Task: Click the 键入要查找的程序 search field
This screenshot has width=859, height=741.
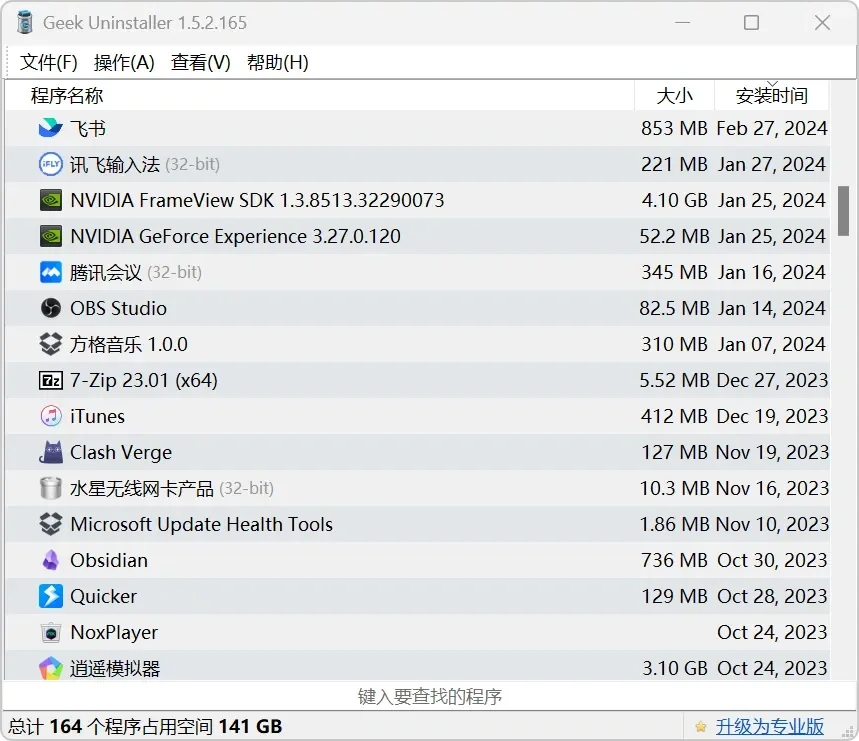Action: click(x=430, y=696)
